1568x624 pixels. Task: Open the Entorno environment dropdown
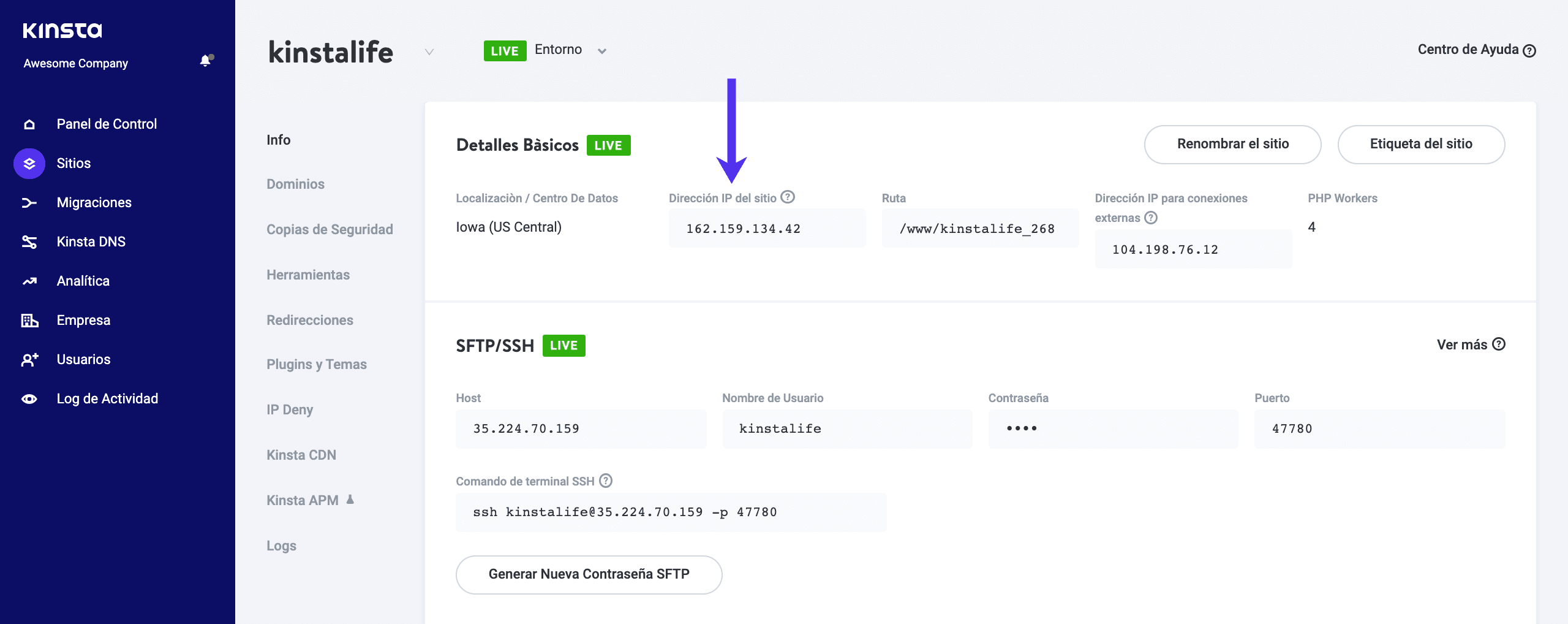coord(601,51)
